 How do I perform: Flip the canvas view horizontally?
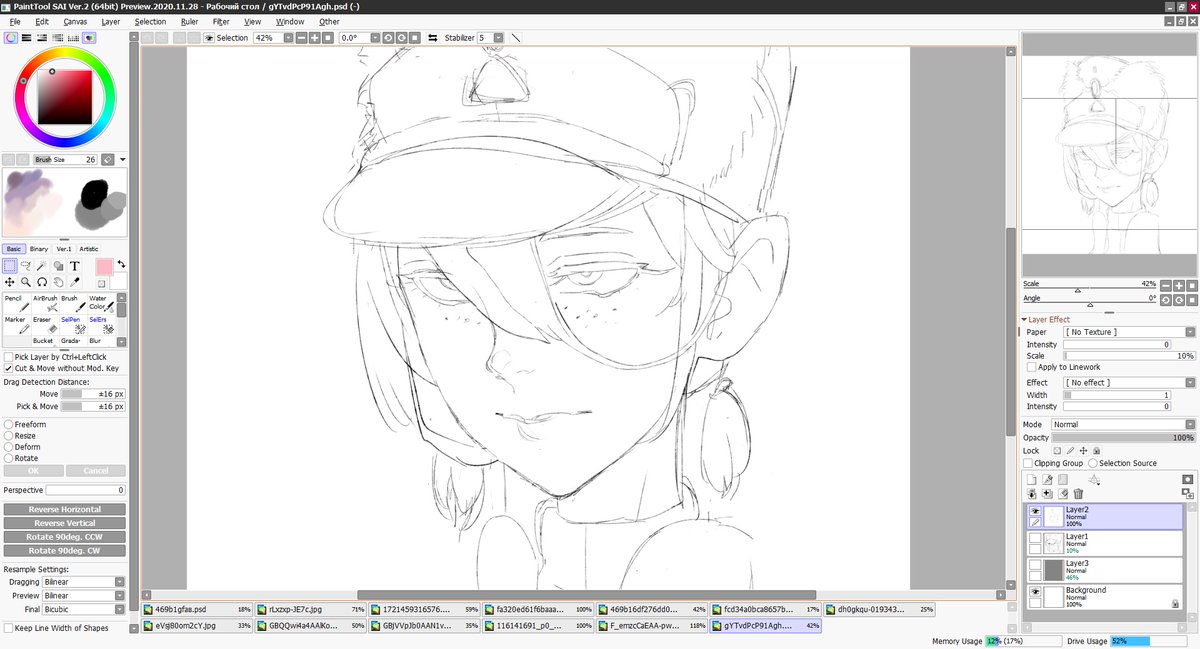433,37
